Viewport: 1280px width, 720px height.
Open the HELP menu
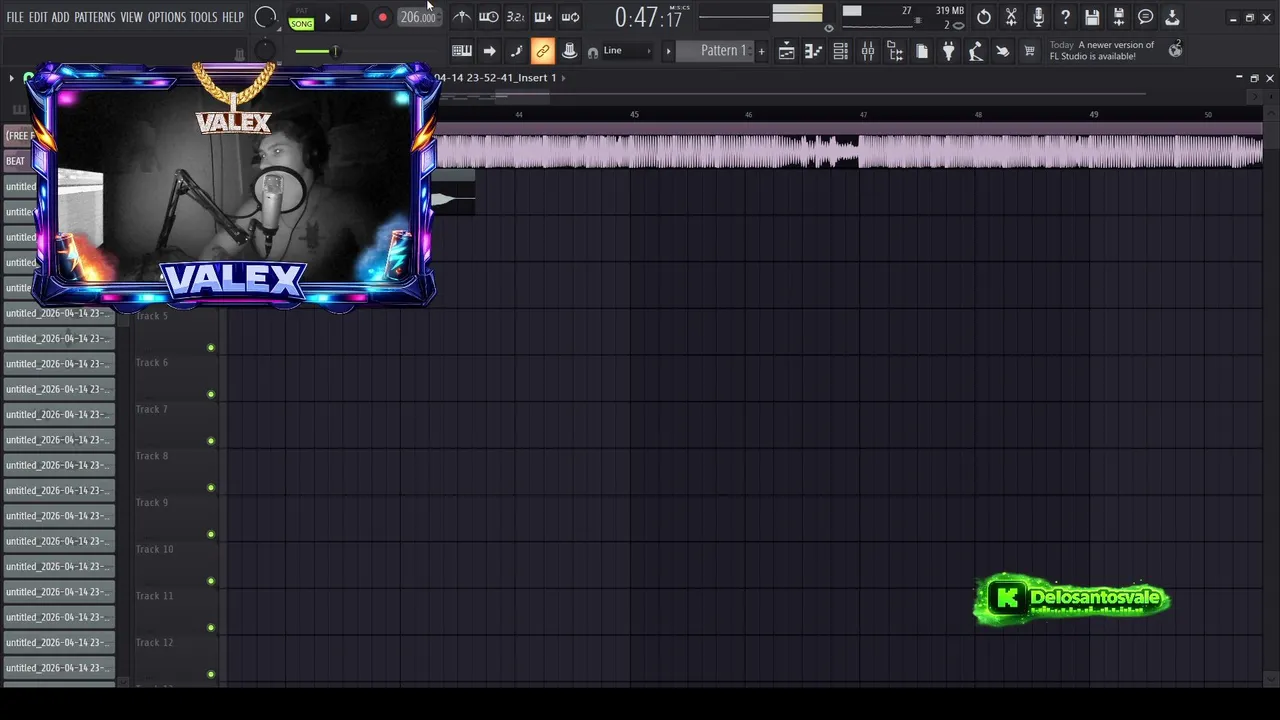point(233,17)
